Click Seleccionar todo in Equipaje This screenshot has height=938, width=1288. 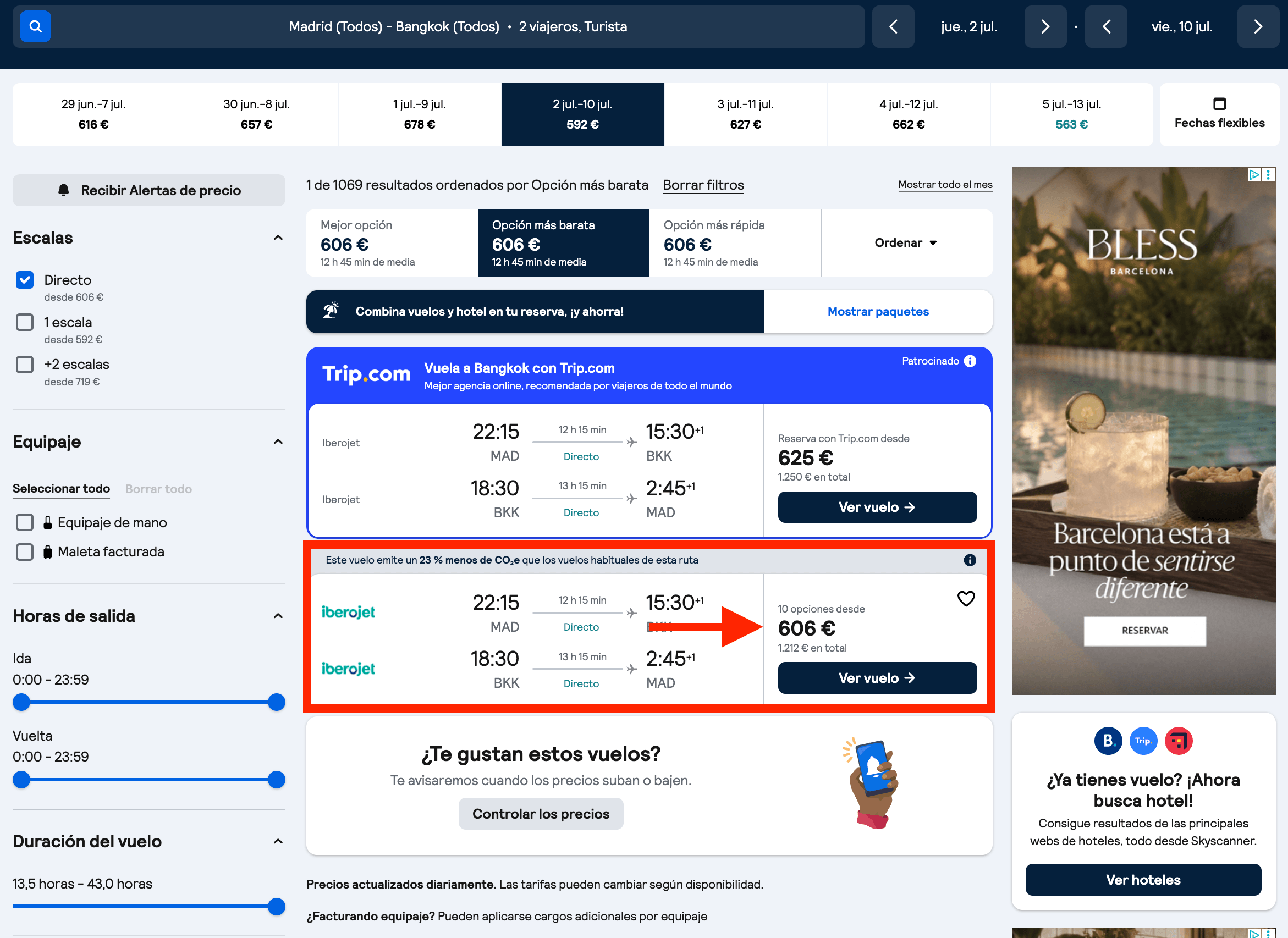[x=62, y=489]
